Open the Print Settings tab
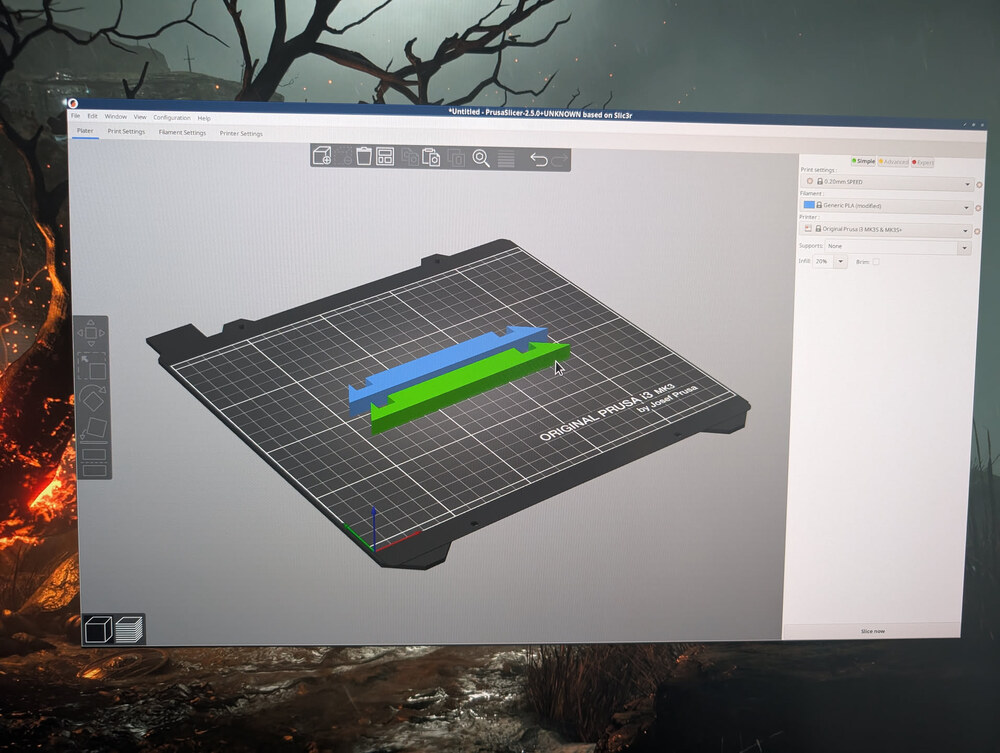The width and height of the screenshot is (1000, 753). [x=126, y=132]
